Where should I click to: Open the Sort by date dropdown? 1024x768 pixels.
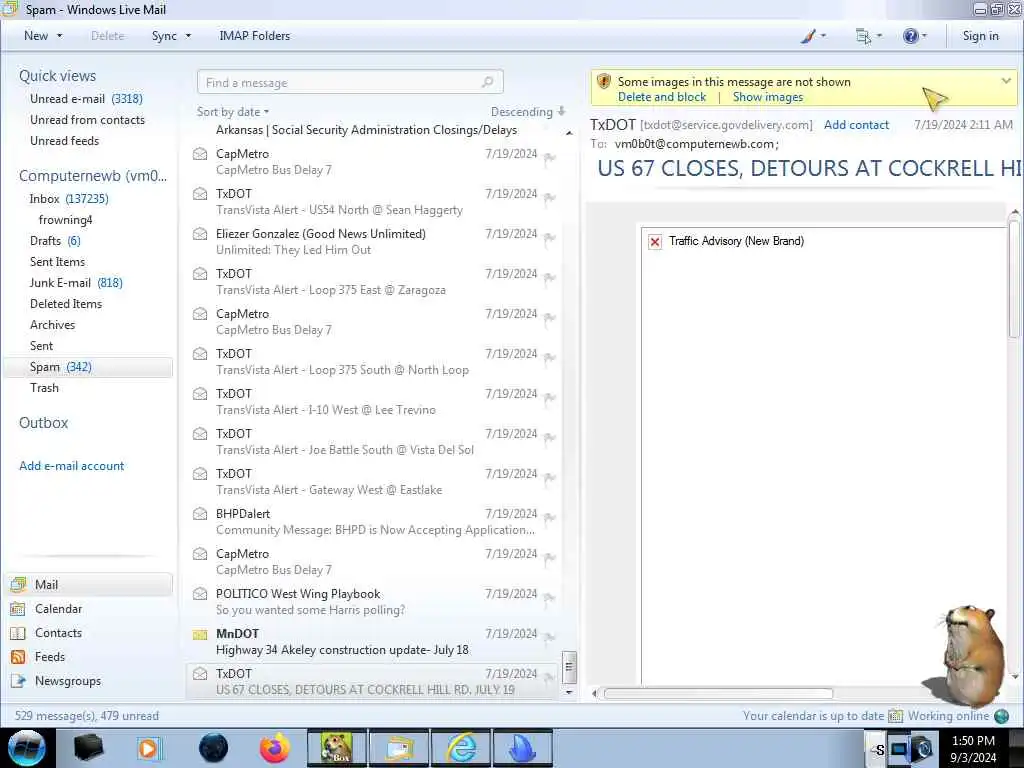pyautogui.click(x=233, y=112)
